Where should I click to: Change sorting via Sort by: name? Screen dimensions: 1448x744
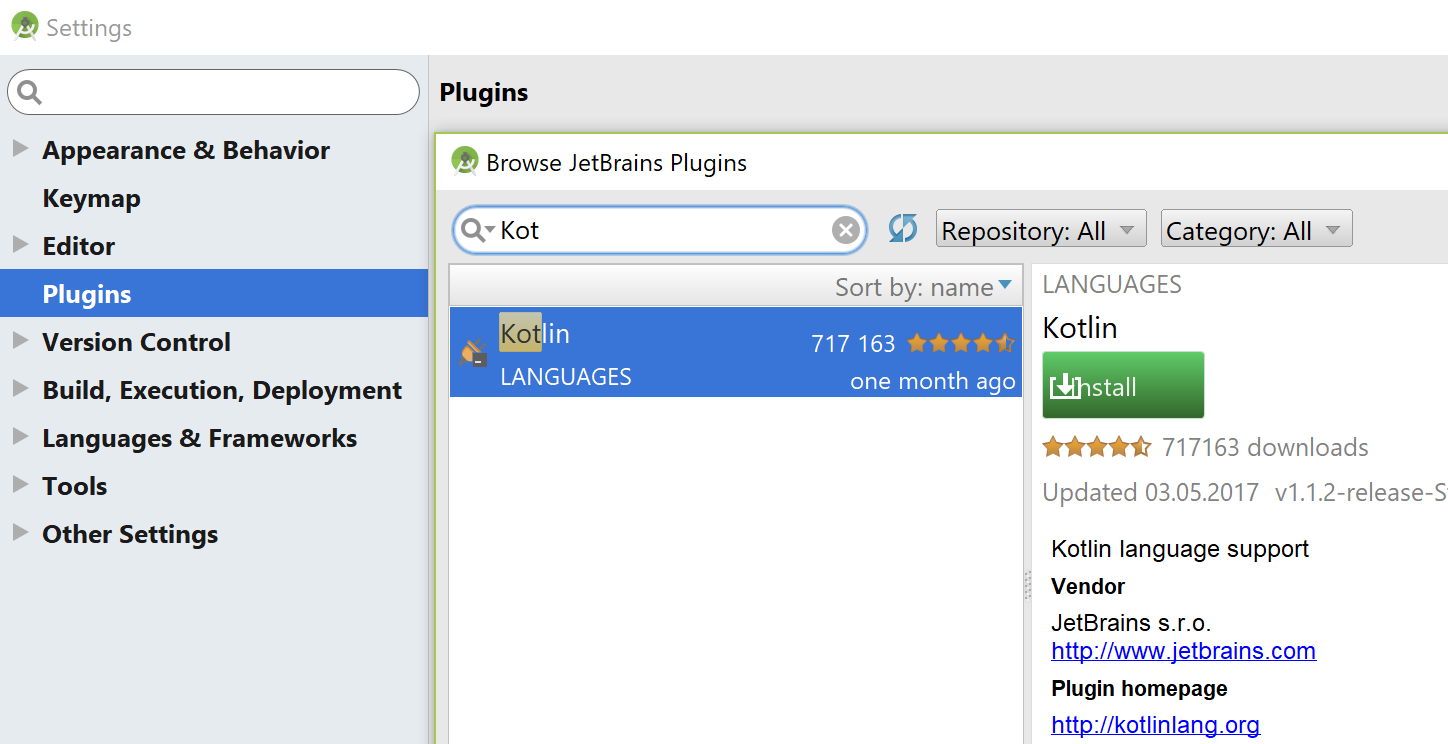pos(923,288)
